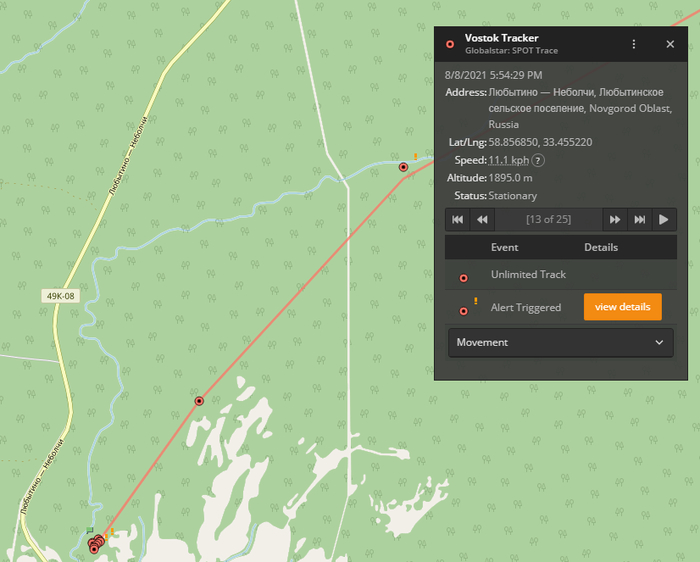Click the view details button
The width and height of the screenshot is (700, 562).
pos(622,307)
